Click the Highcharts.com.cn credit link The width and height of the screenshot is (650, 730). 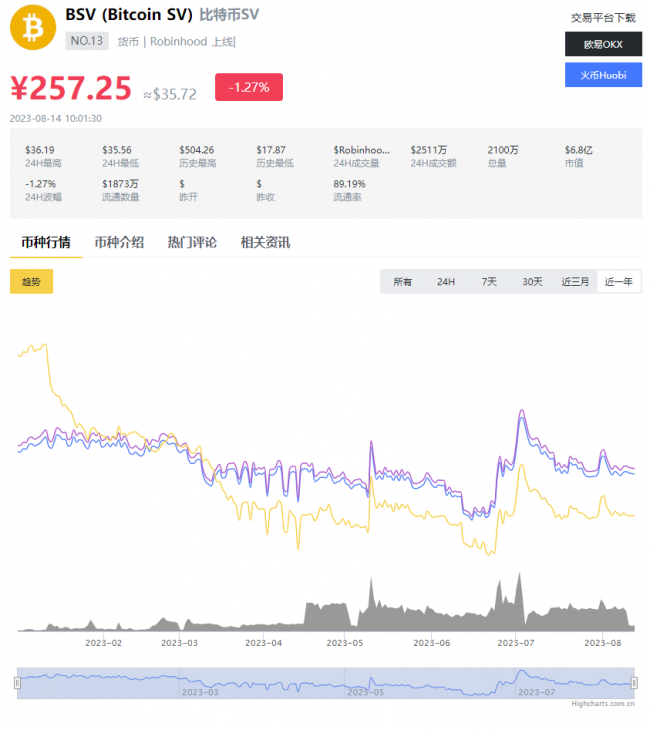(603, 703)
